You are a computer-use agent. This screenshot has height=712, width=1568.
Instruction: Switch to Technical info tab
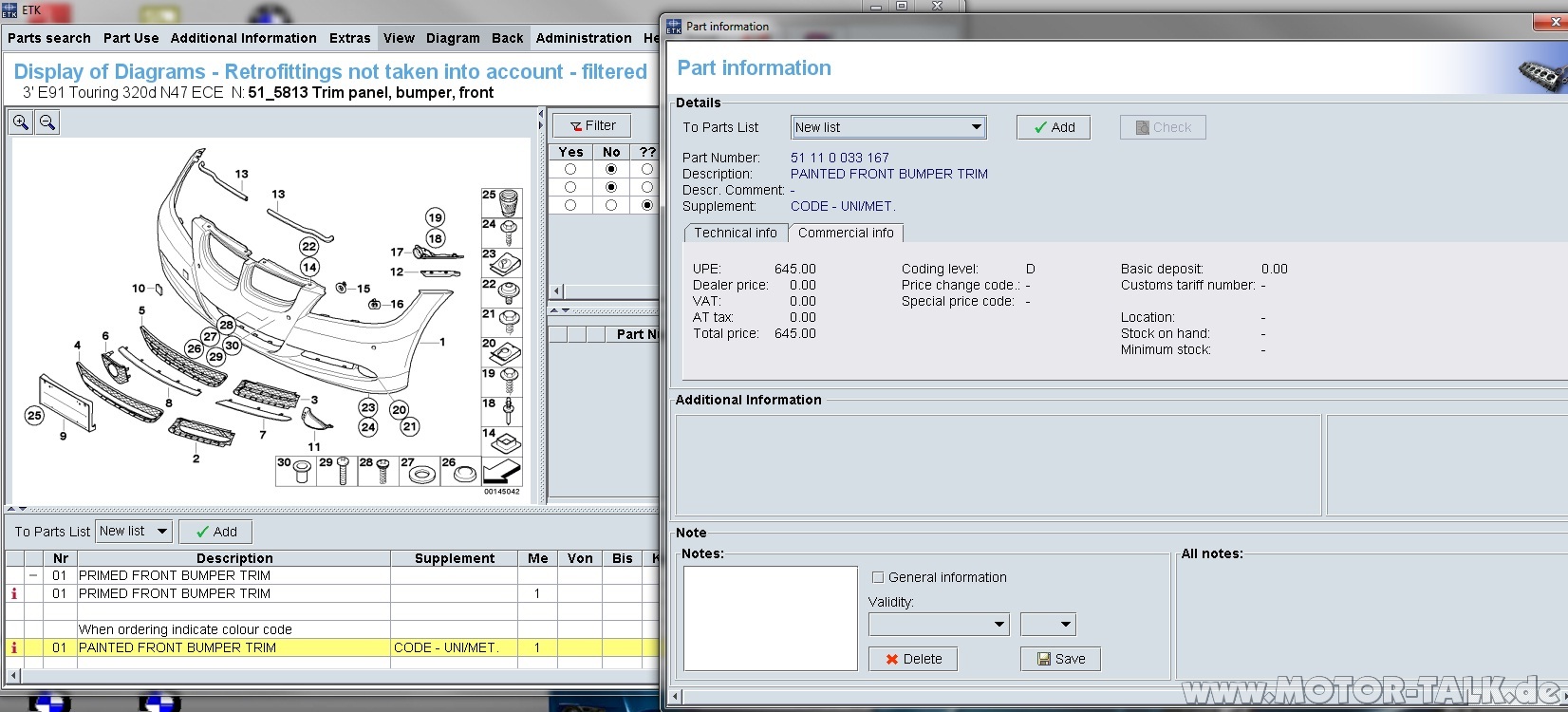click(736, 233)
